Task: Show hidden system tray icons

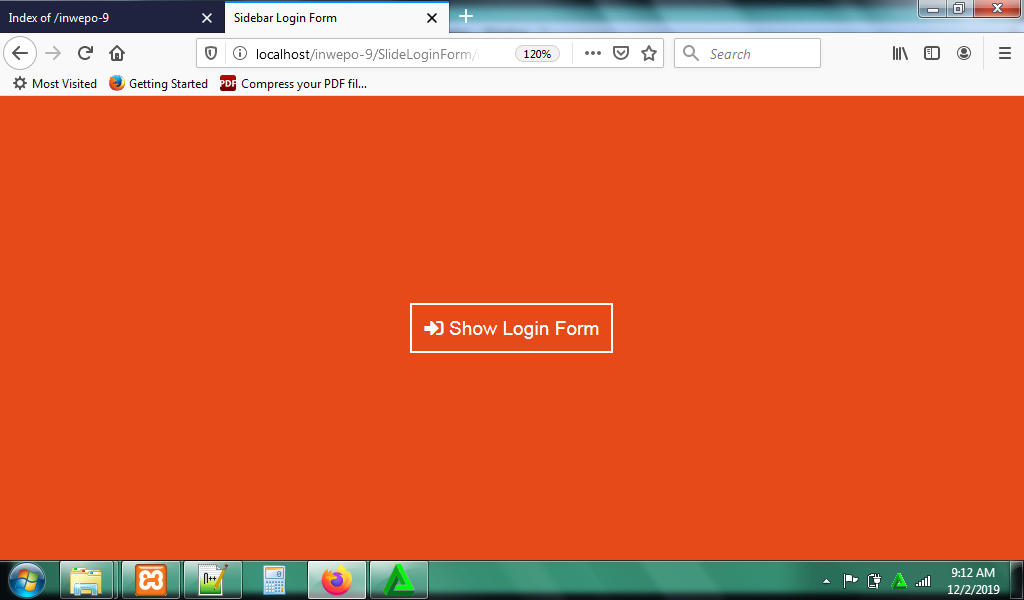Action: 826,581
